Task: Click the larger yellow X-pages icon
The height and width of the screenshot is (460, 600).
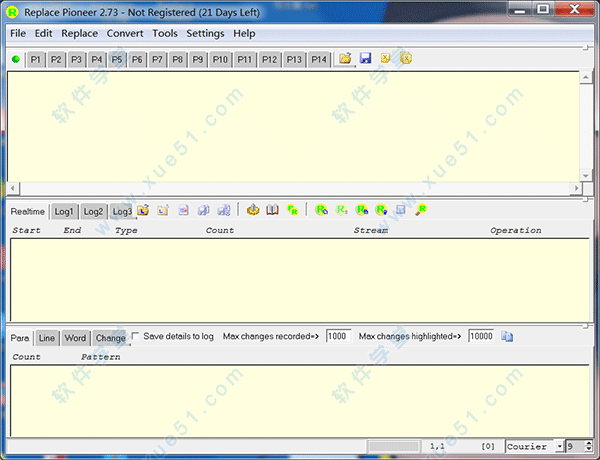Action: tap(406, 58)
